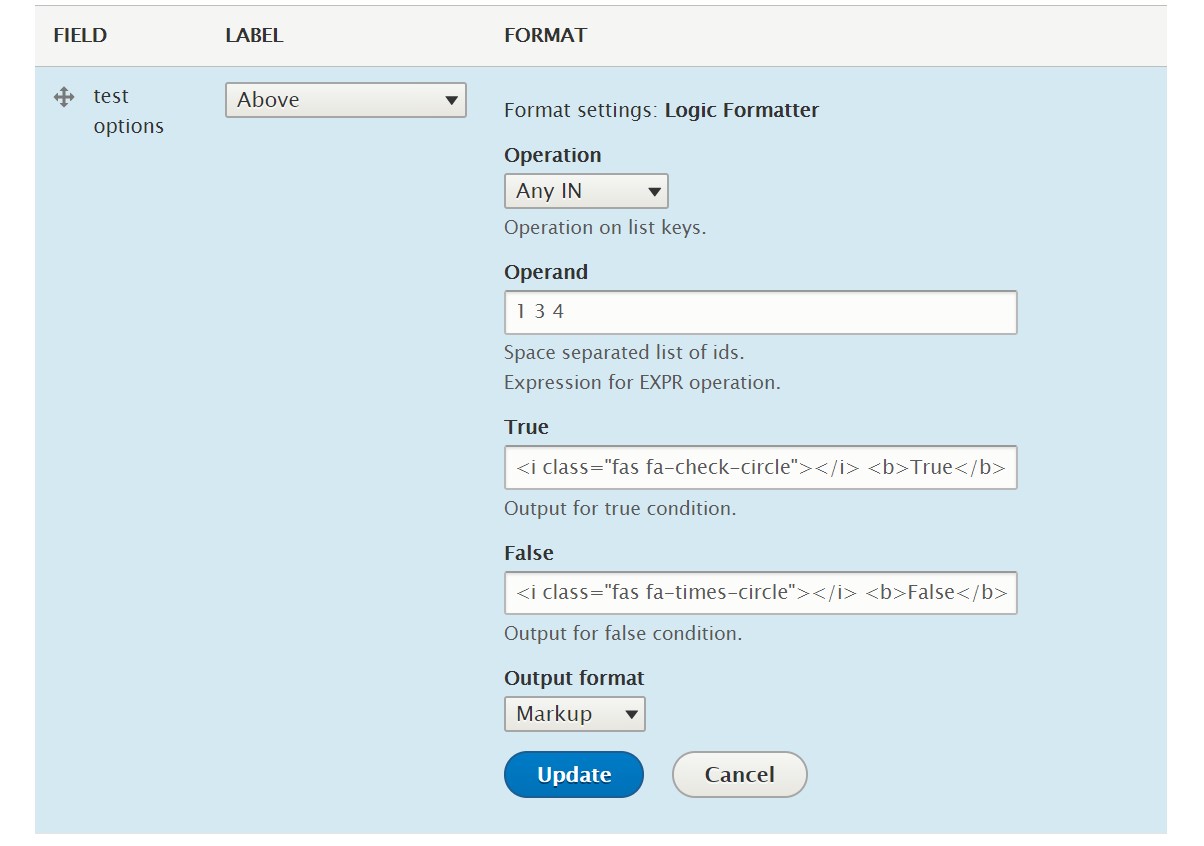Click the arrow on the Any IN select
The image size is (1204, 846).
[x=654, y=191]
